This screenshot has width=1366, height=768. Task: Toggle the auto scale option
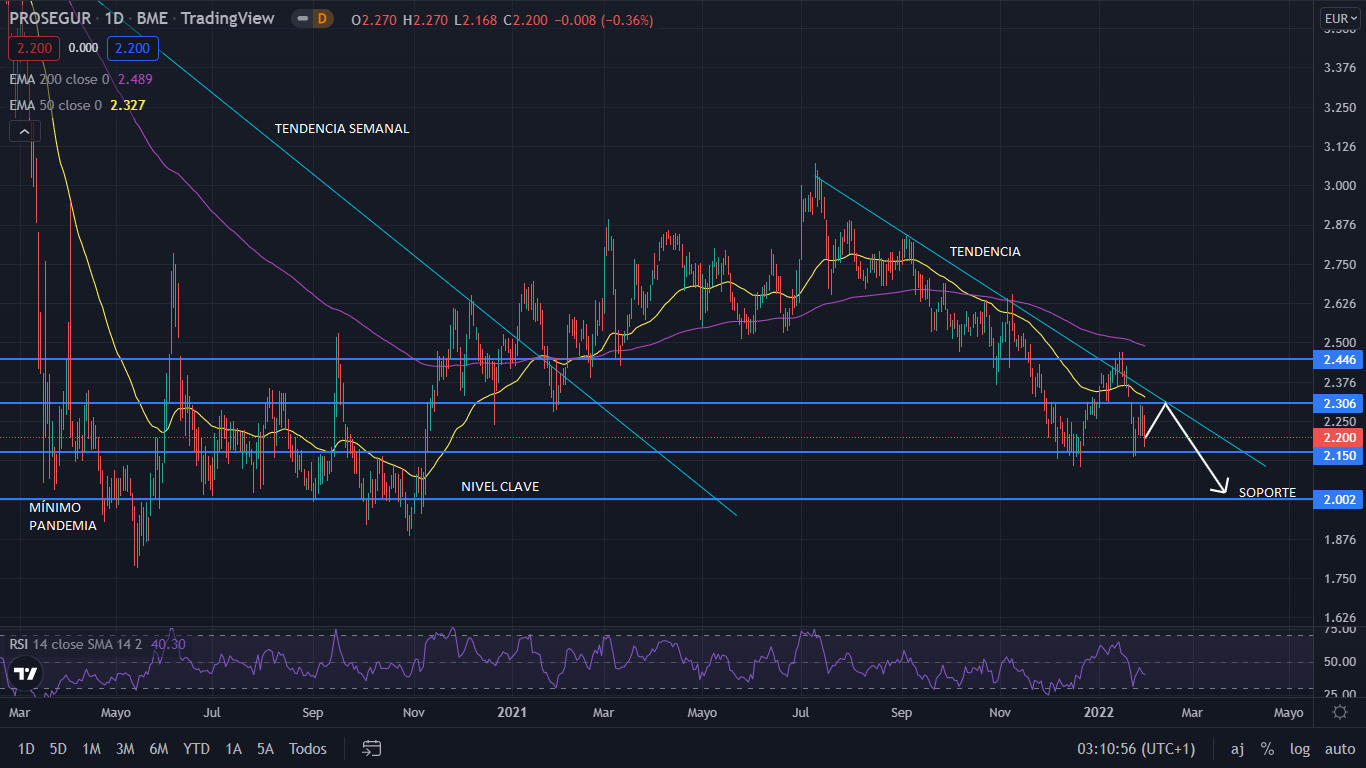point(1339,749)
